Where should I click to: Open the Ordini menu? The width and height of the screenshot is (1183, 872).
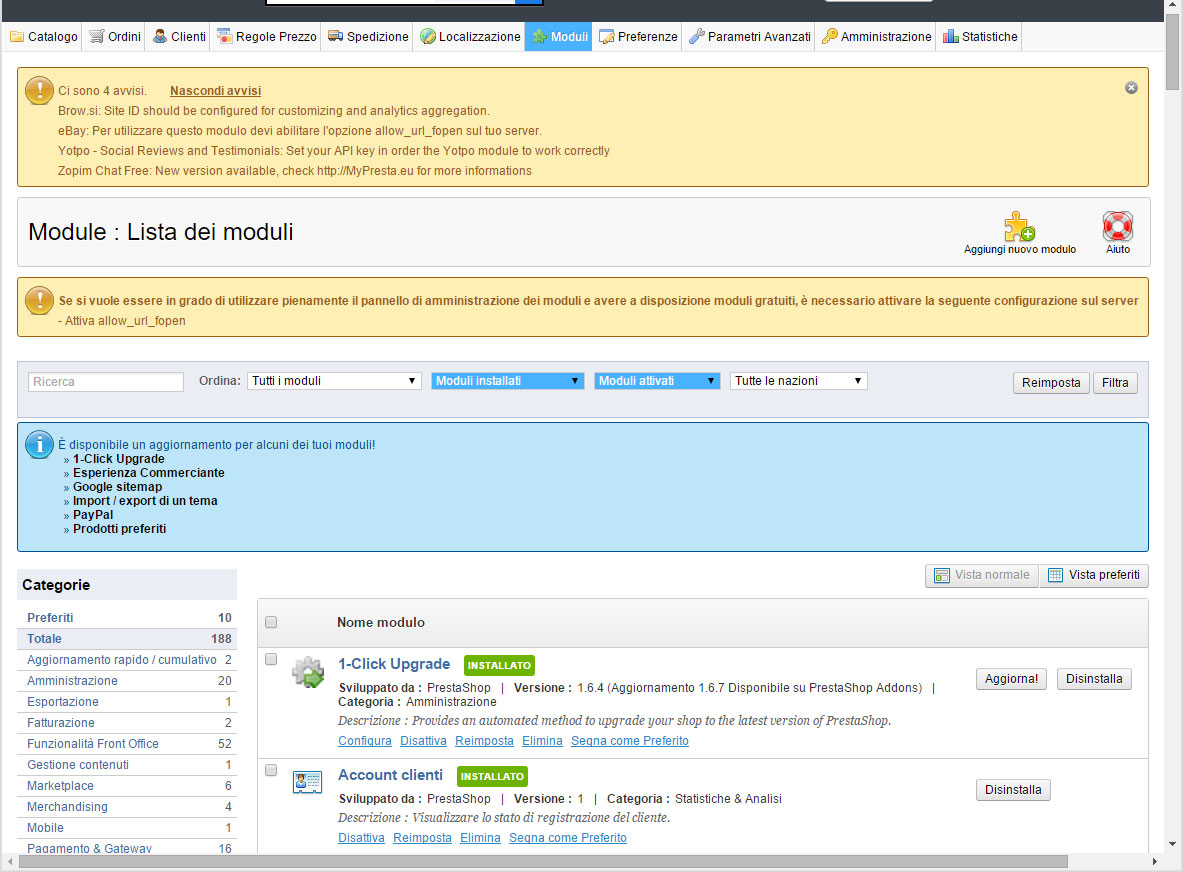(x=115, y=37)
